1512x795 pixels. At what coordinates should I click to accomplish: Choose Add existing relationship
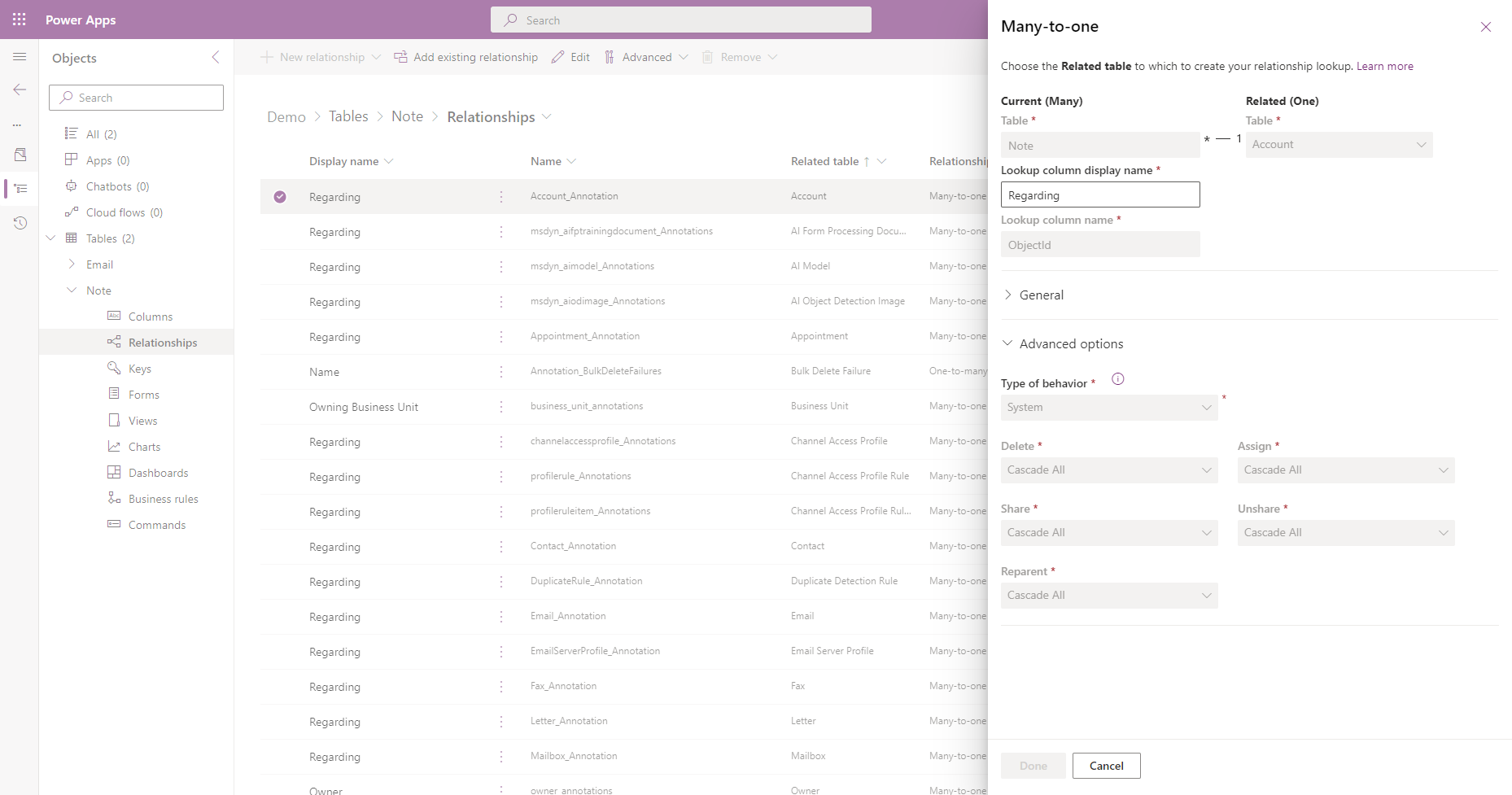pos(465,57)
